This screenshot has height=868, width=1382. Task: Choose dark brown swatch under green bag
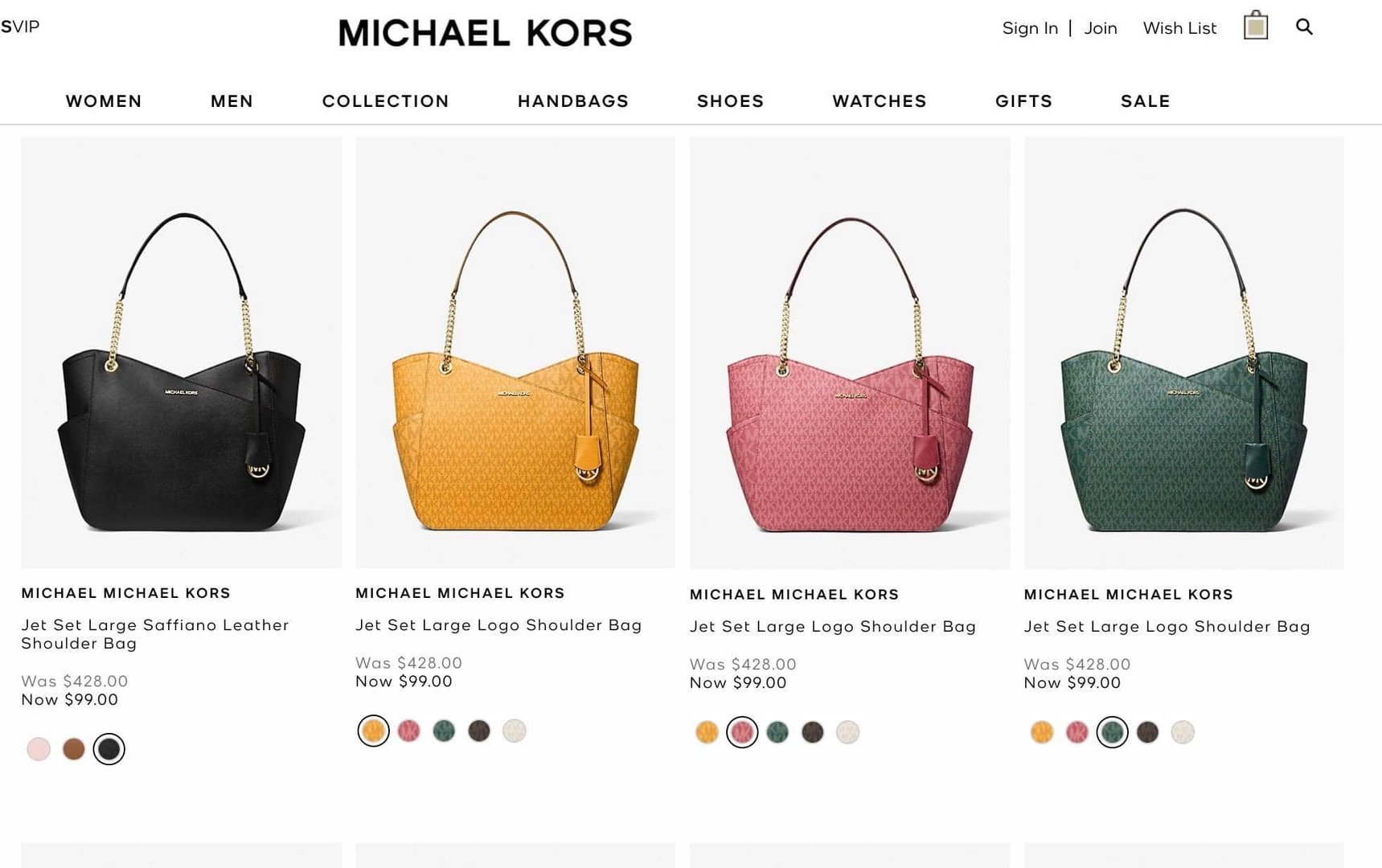[x=1147, y=732]
